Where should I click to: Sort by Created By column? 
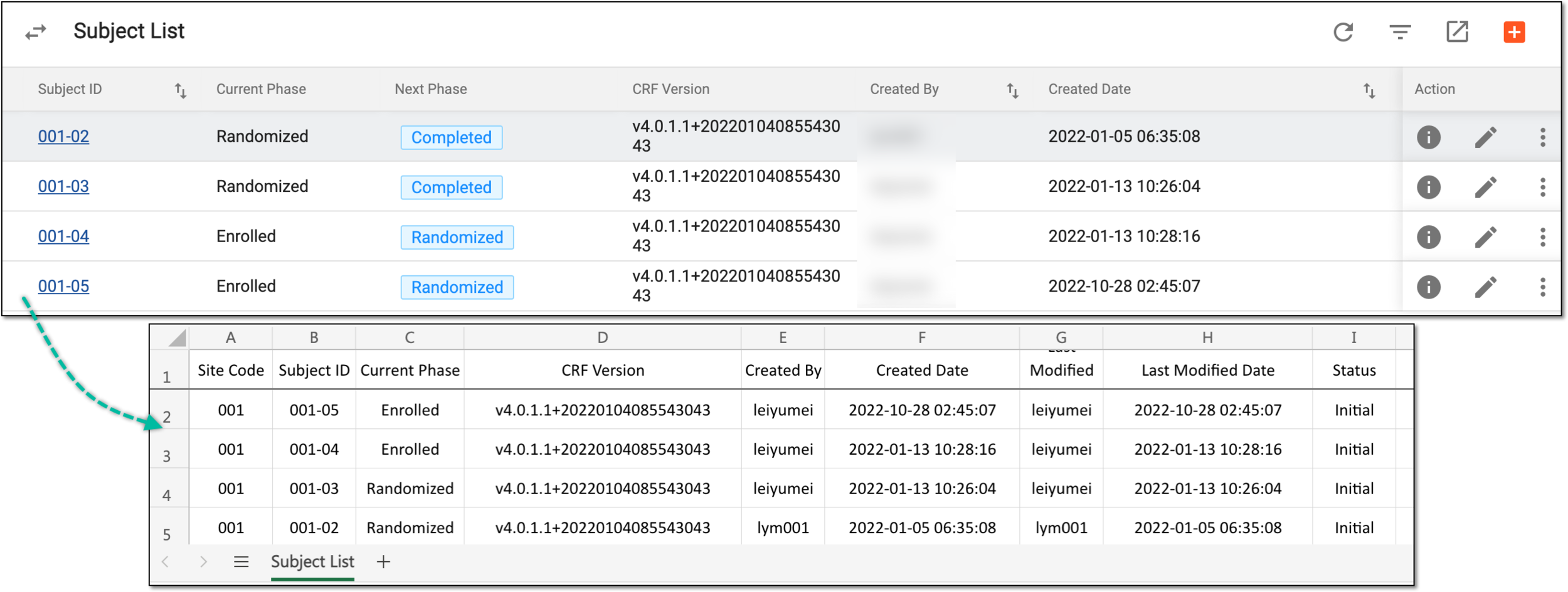[x=1012, y=91]
